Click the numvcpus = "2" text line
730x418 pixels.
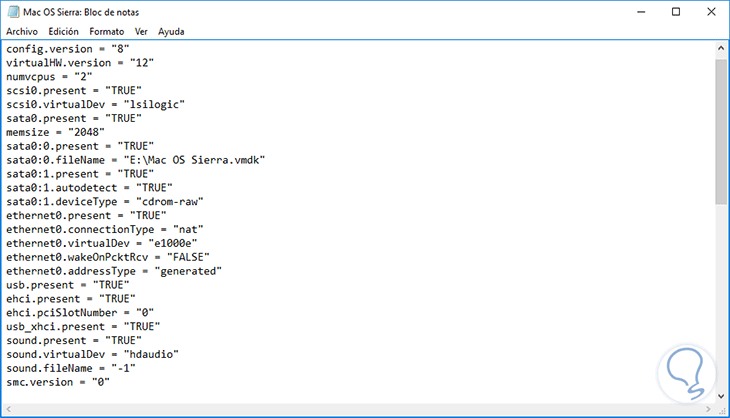click(x=52, y=75)
